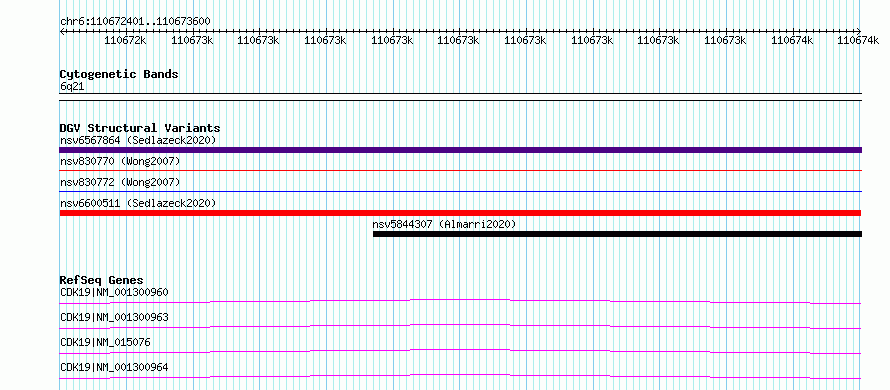Click the CDK19|NM_001300964 transcript label
Image resolution: width=890 pixels, height=390 pixels.
pyautogui.click(x=114, y=367)
